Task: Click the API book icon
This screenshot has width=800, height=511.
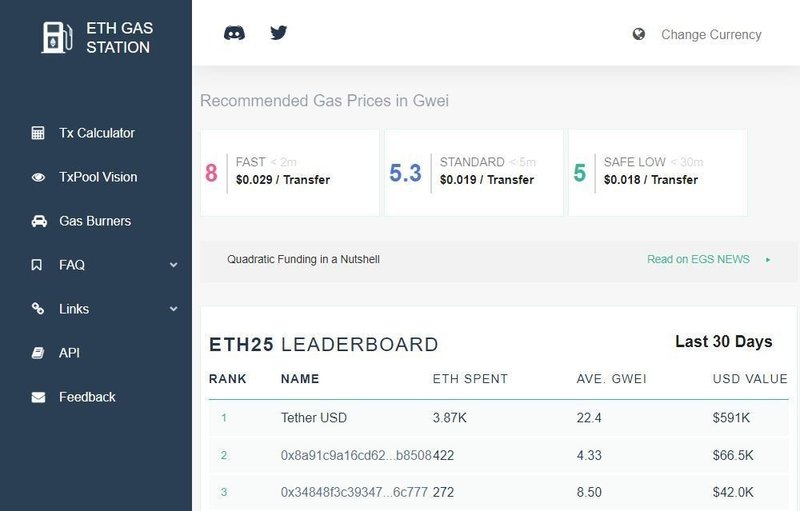Action: 38,353
